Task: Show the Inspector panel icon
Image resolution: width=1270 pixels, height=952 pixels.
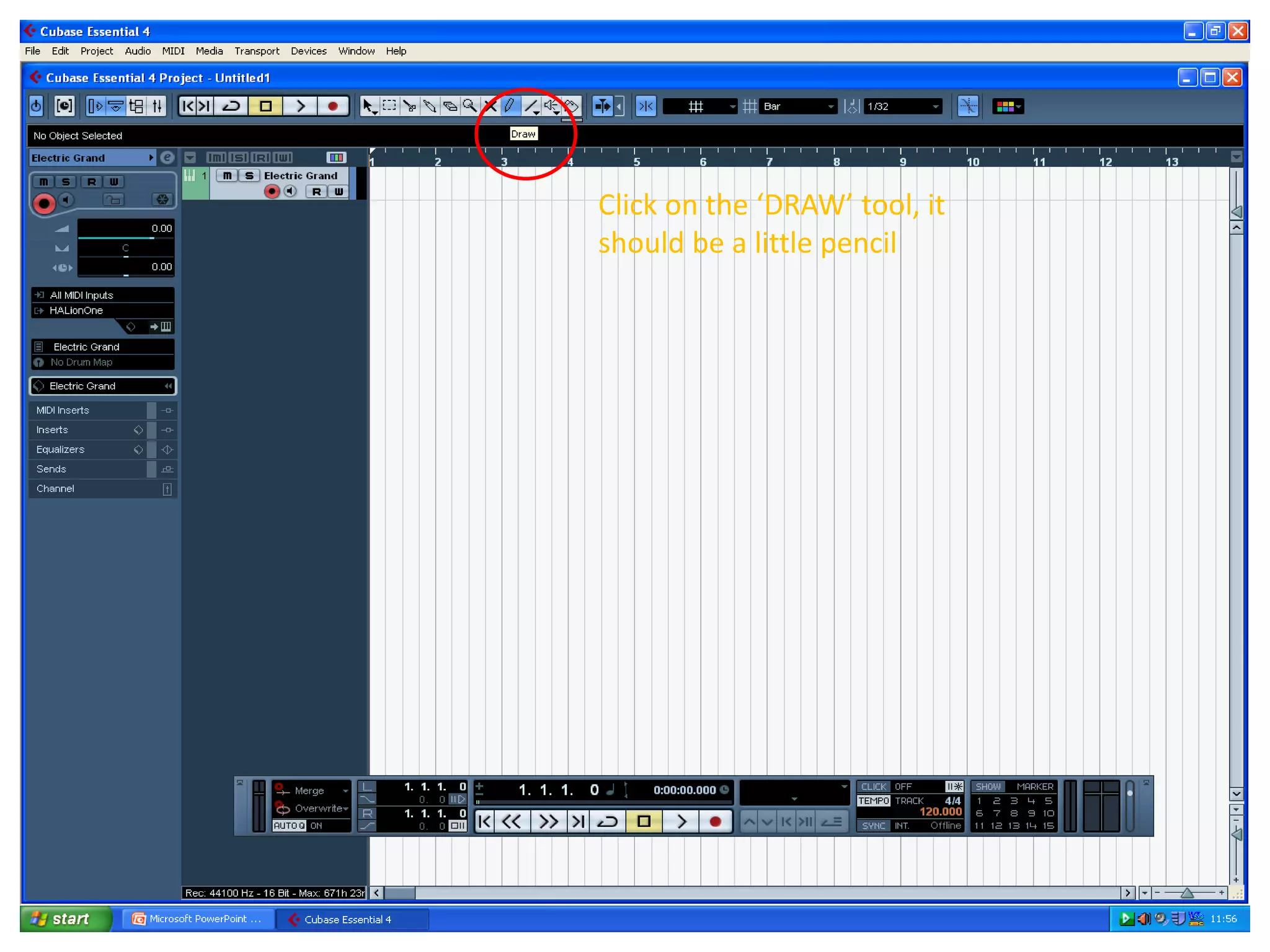Action: coord(95,106)
